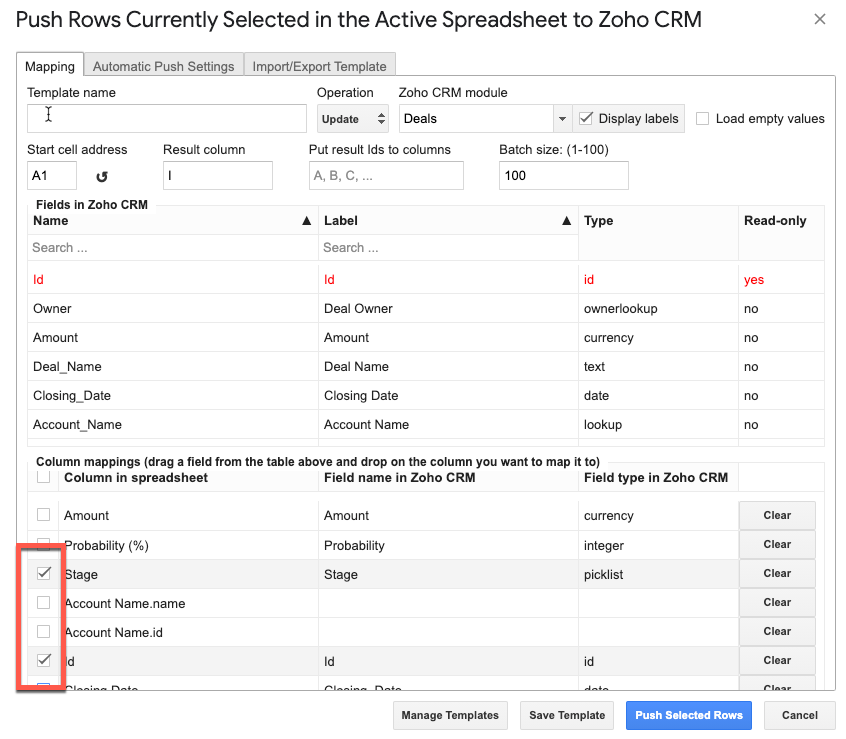Uncheck the Stage column mapping checkbox
The height and width of the screenshot is (739, 846).
pos(43,574)
